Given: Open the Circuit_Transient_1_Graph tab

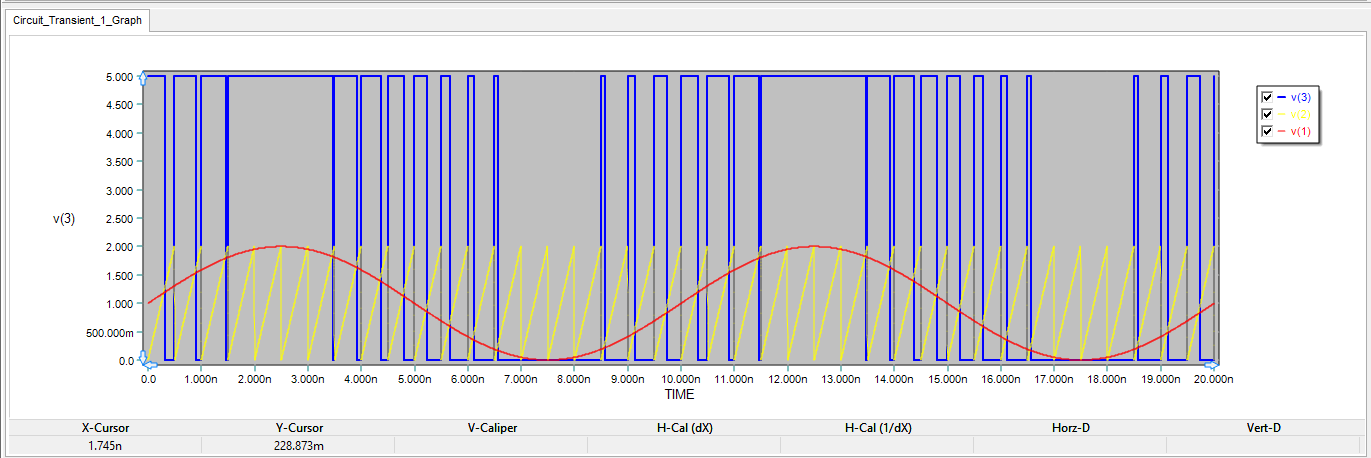Looking at the screenshot, I should click(x=77, y=20).
